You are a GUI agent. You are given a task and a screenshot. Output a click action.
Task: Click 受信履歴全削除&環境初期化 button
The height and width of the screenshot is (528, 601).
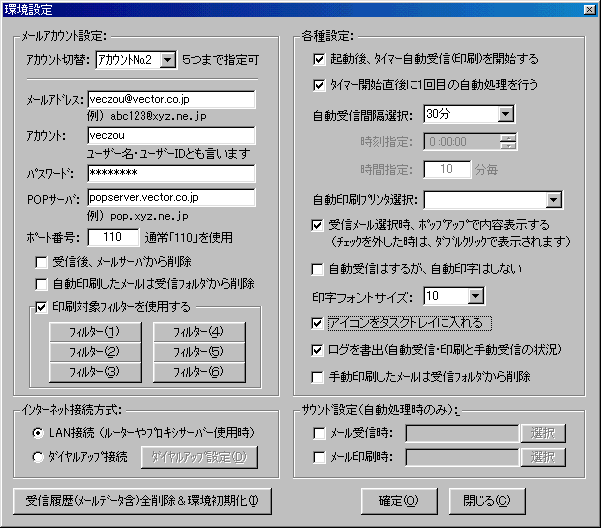[x=142, y=501]
